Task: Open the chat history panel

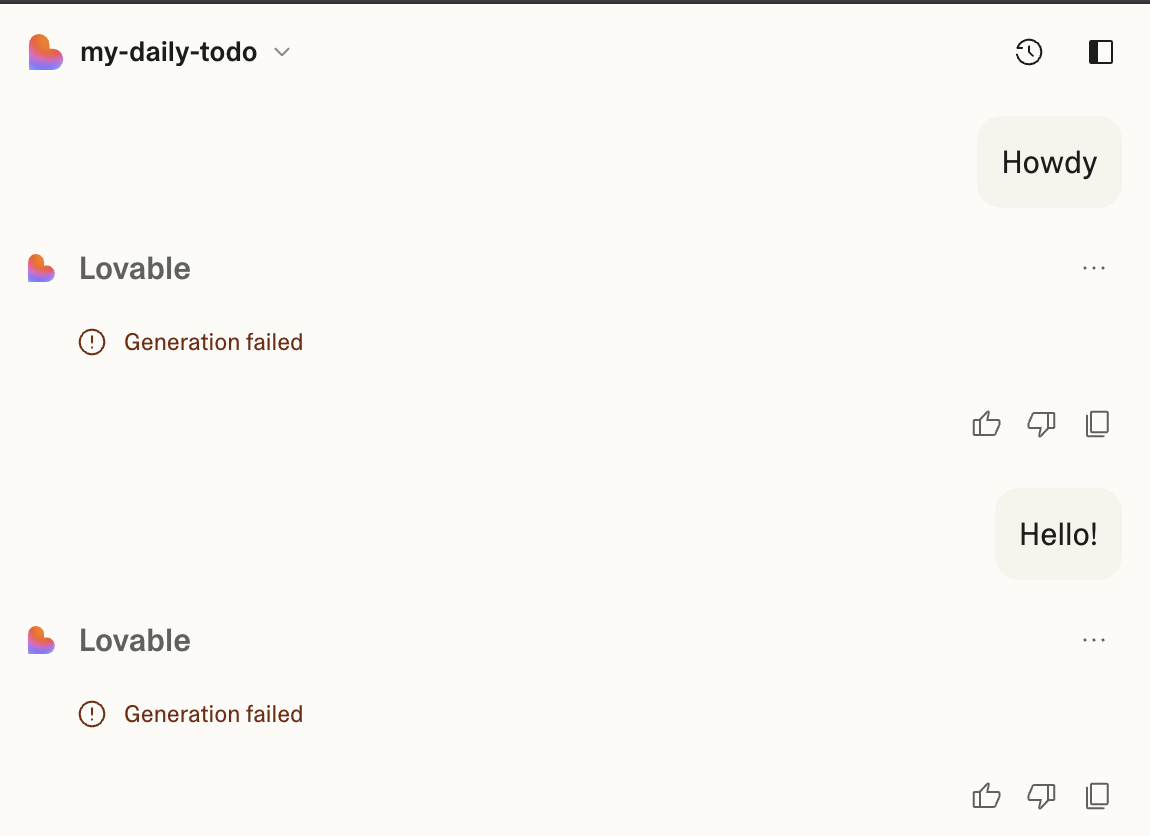Action: 1029,52
